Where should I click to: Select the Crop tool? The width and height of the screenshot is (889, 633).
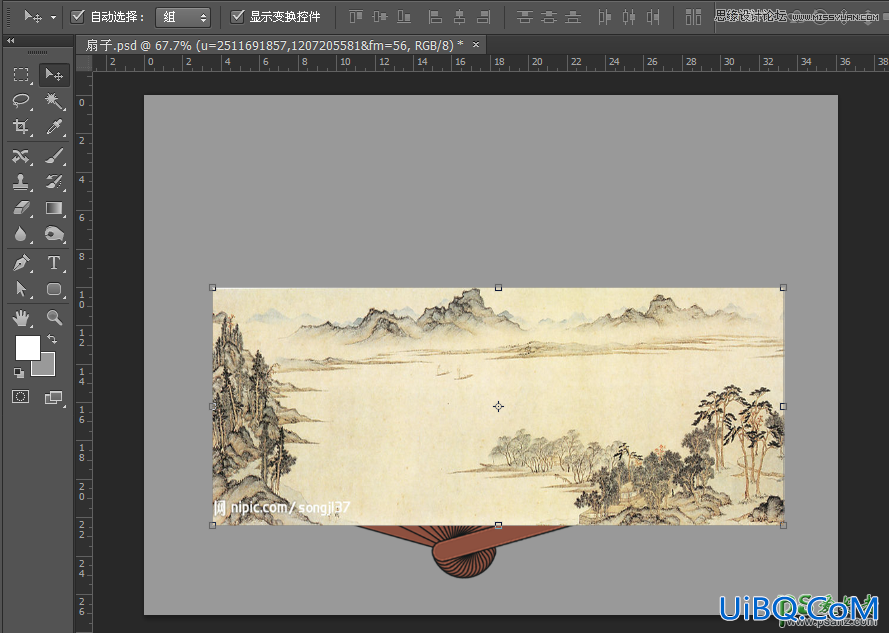(x=21, y=126)
